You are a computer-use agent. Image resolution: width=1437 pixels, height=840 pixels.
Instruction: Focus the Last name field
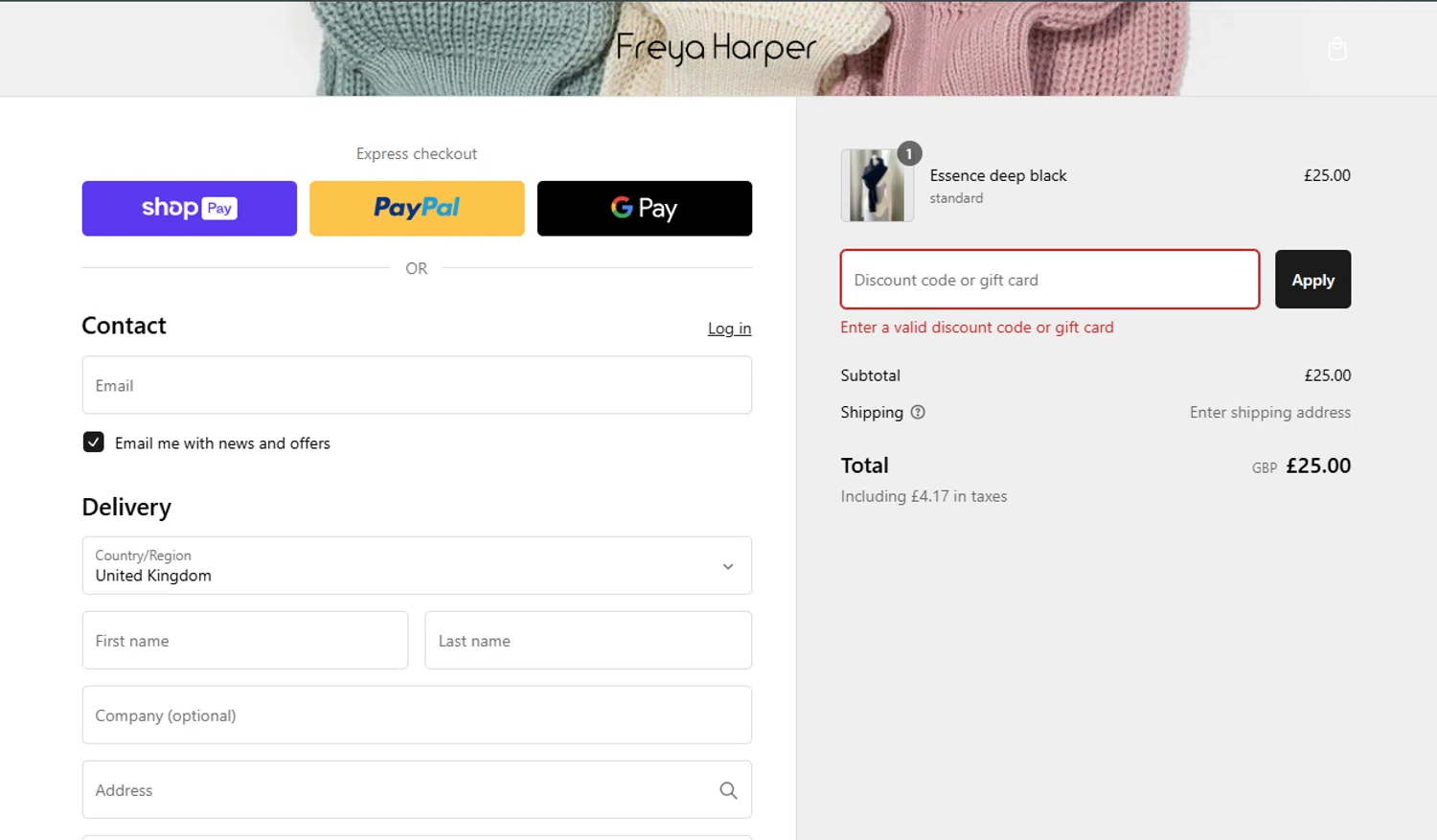pos(588,641)
